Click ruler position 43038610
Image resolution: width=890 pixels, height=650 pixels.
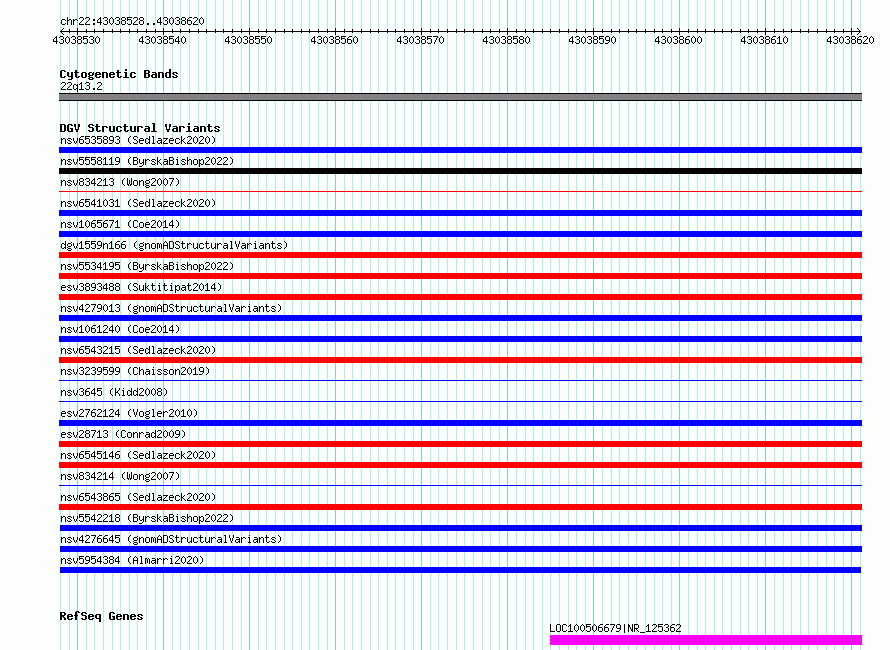tap(764, 40)
